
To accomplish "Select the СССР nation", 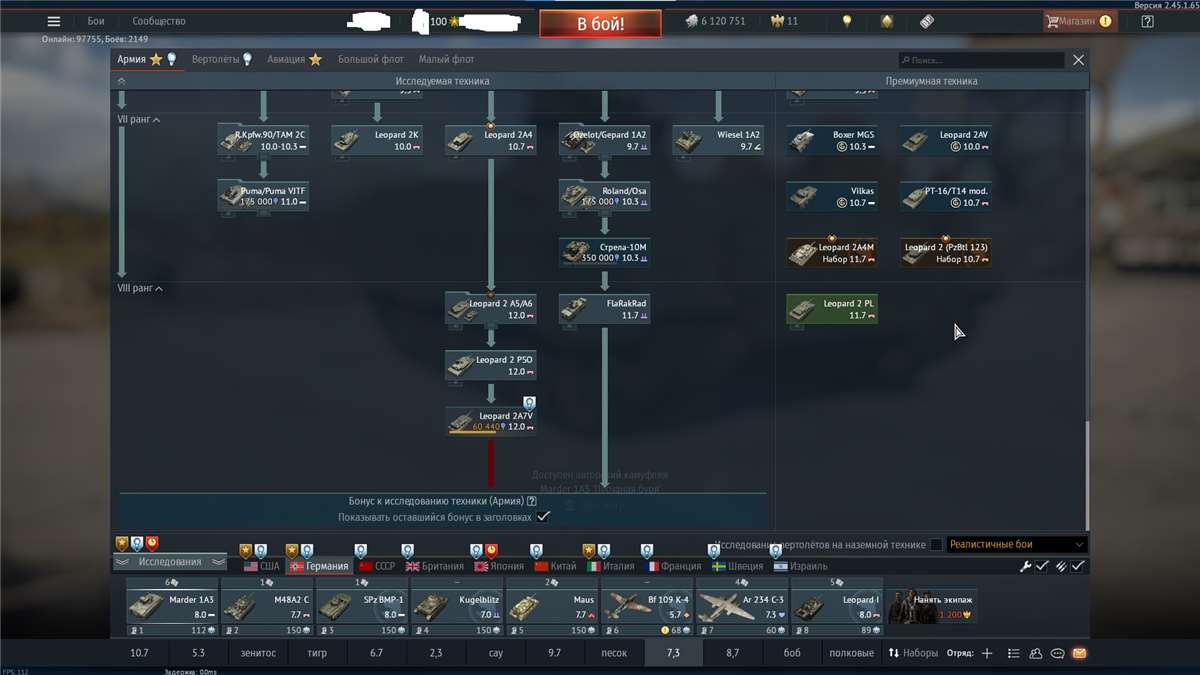I will 378,566.
